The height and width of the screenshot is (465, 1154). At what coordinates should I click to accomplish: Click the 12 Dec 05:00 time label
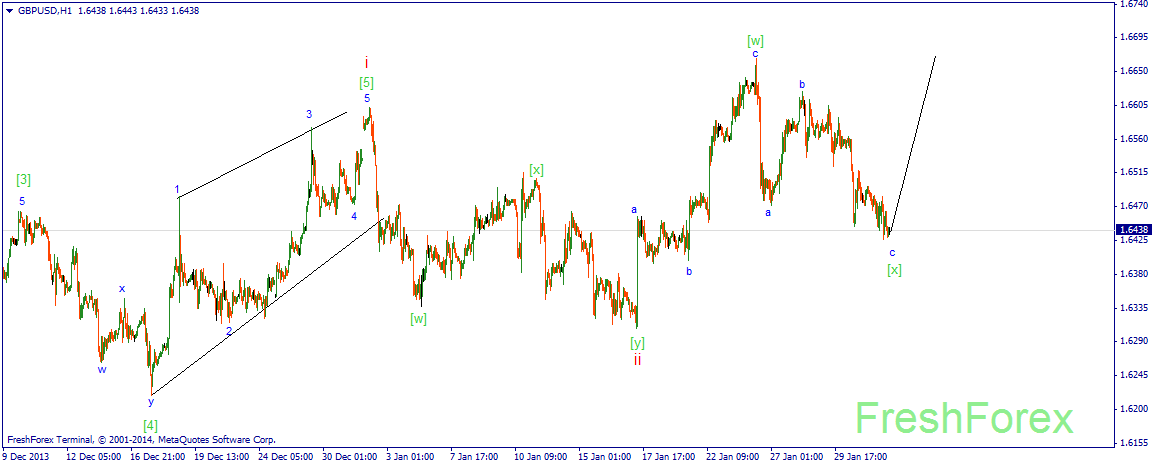pyautogui.click(x=93, y=456)
